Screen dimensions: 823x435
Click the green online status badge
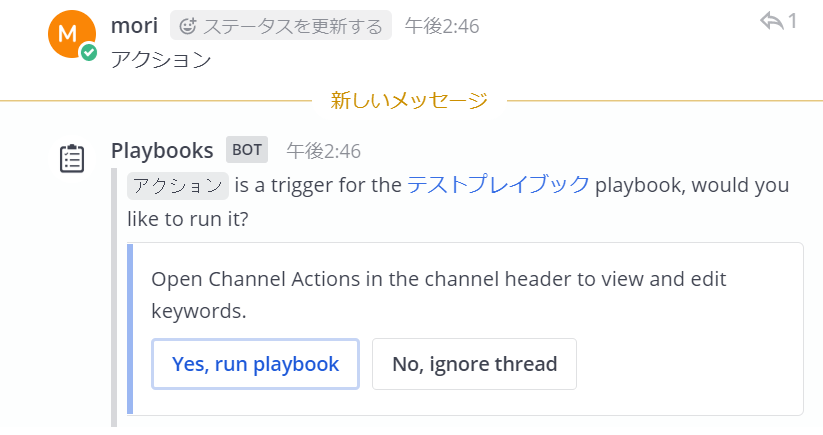pos(89,52)
